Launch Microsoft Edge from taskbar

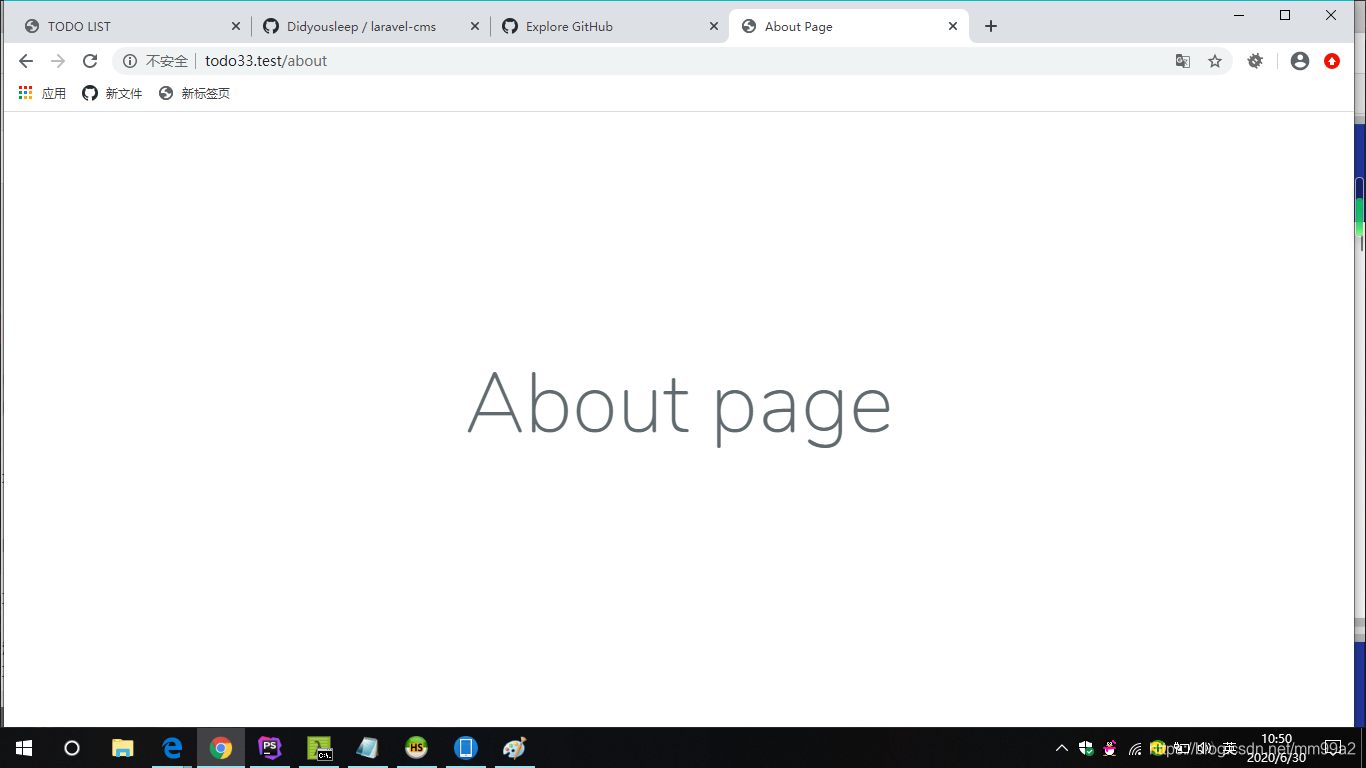(x=172, y=748)
